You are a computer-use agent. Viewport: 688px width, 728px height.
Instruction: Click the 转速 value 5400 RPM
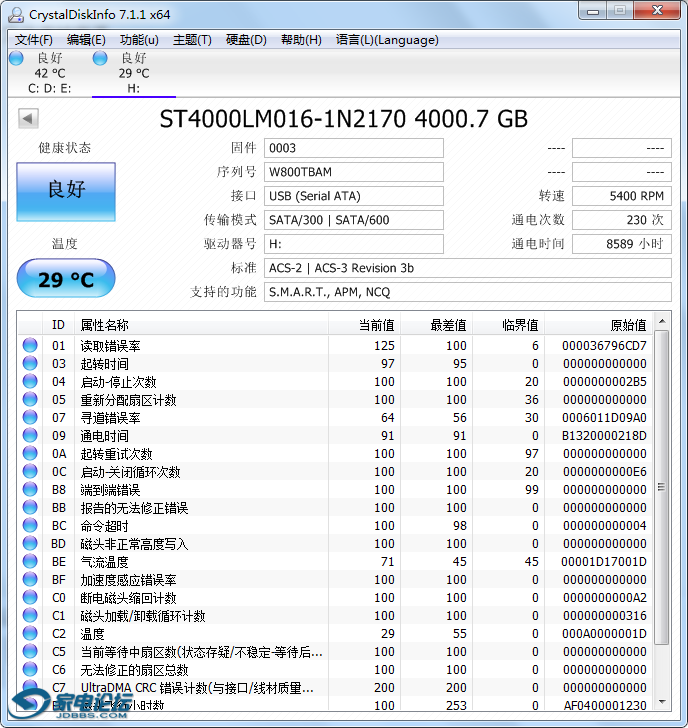622,196
